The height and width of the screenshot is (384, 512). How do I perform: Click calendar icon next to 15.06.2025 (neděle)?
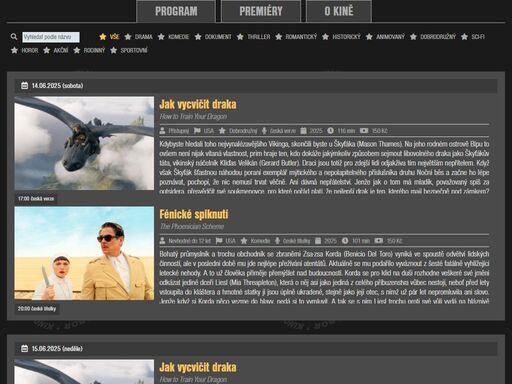click(24, 348)
